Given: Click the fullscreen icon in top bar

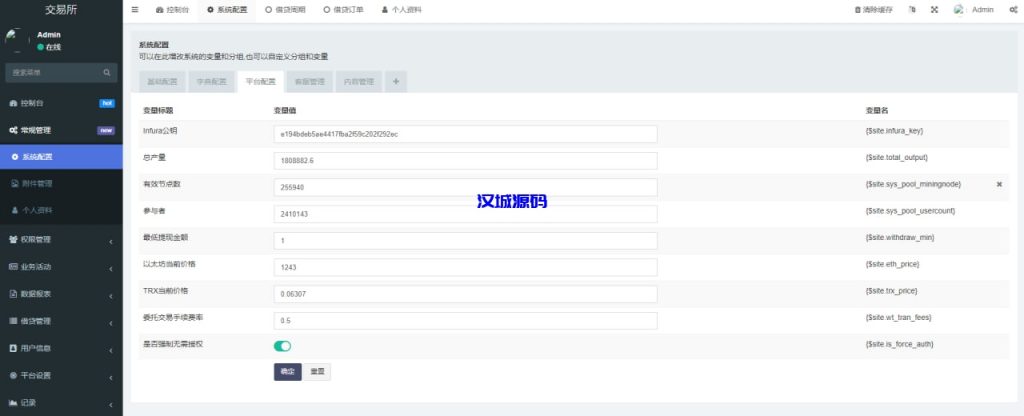Looking at the screenshot, I should point(935,10).
